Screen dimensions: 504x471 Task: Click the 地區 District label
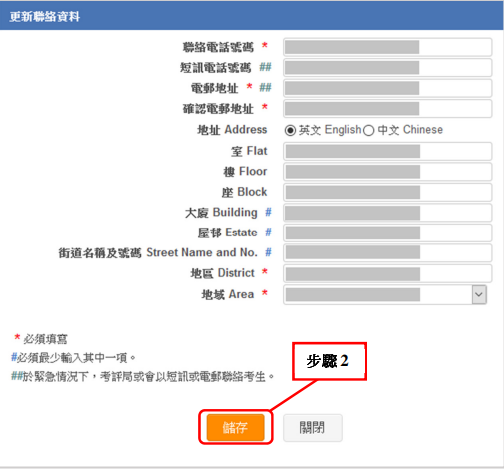coord(222,273)
